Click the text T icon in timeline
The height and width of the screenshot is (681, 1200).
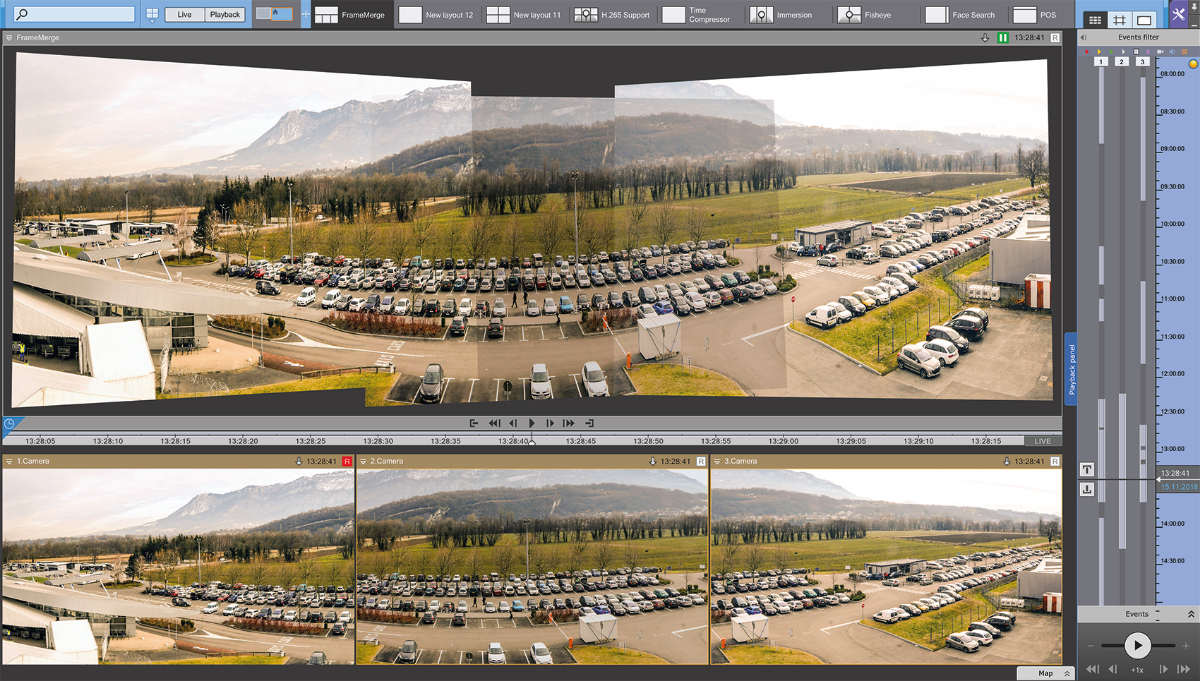[x=1087, y=470]
